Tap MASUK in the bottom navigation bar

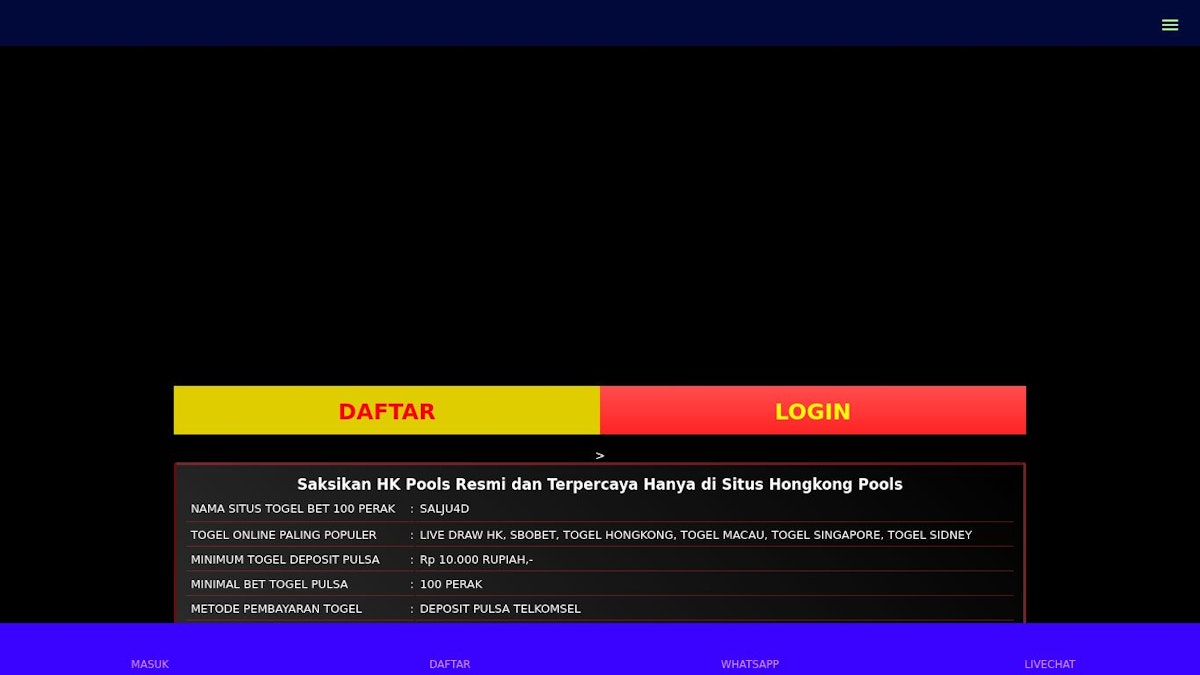tap(150, 663)
